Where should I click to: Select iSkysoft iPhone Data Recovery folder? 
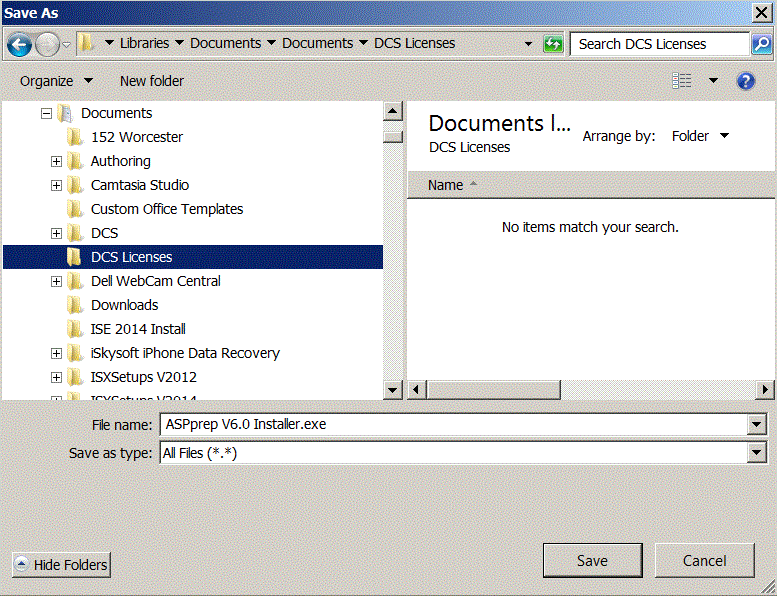185,353
